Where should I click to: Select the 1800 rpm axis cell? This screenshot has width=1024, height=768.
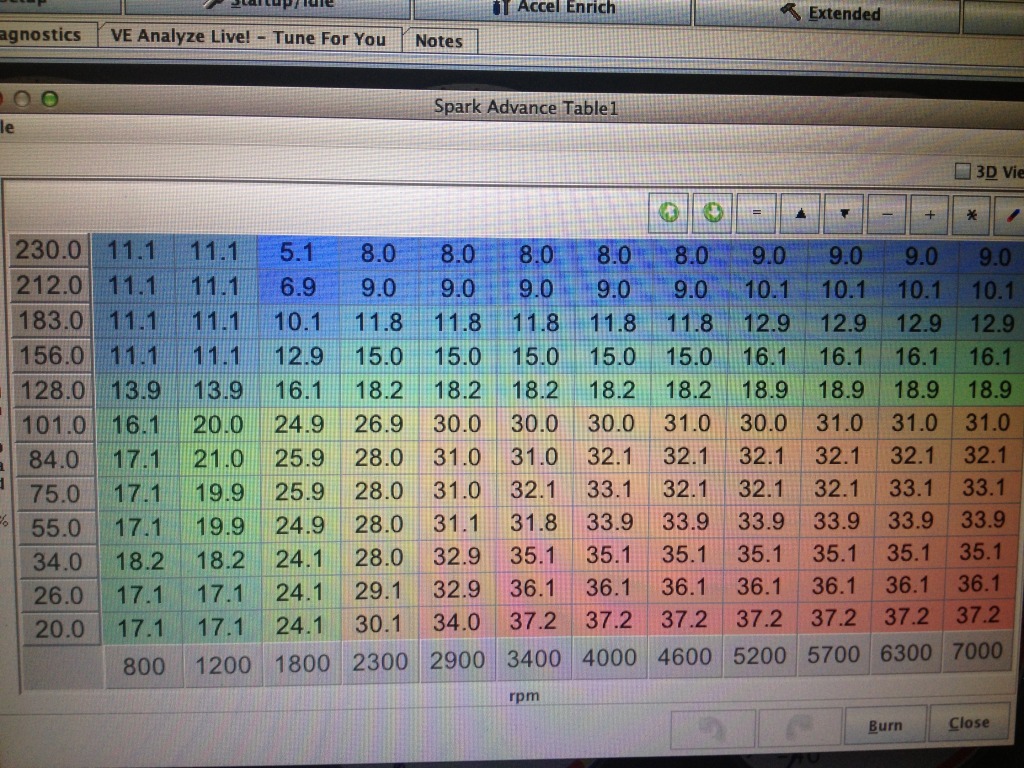[x=302, y=664]
